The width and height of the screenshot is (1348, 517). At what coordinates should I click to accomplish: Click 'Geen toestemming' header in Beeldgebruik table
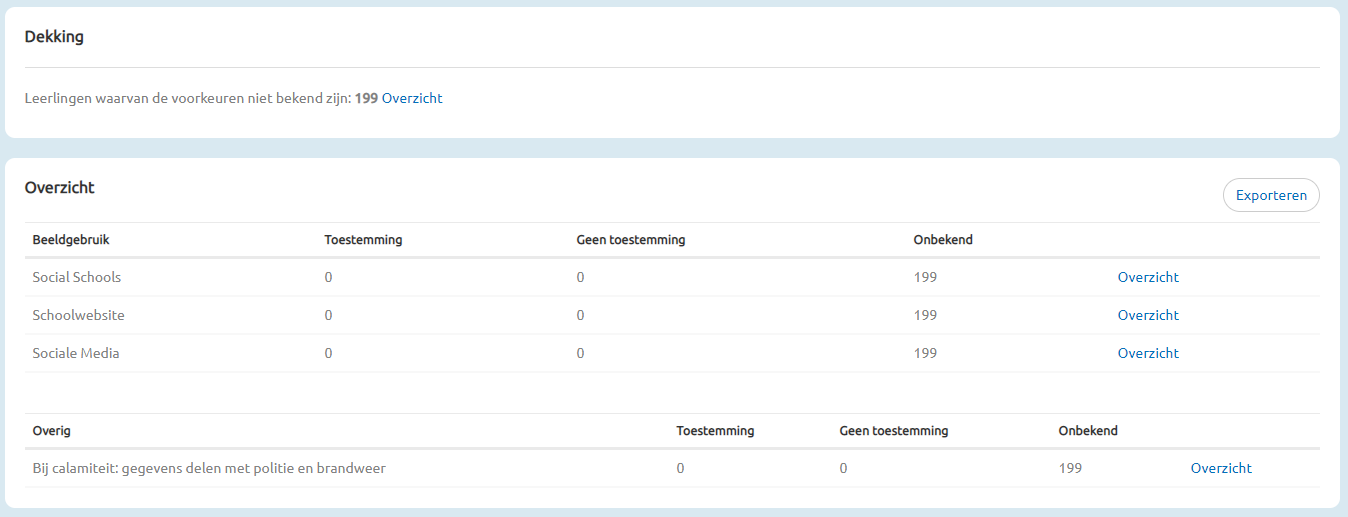coord(631,240)
